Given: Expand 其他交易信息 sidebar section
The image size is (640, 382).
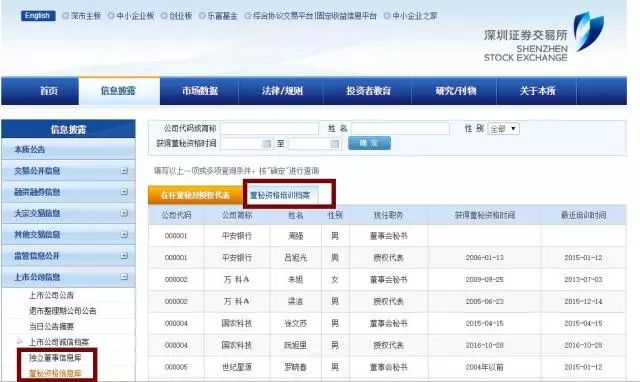Looking at the screenshot, I should point(124,235).
